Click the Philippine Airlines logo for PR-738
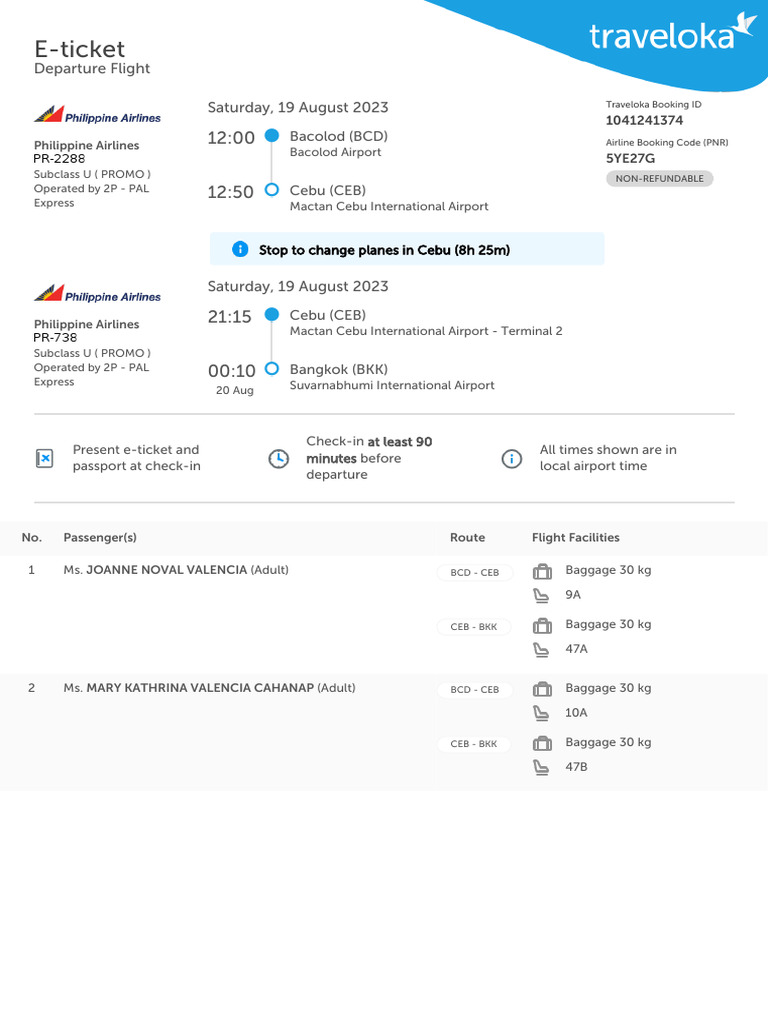 pyautogui.click(x=97, y=295)
